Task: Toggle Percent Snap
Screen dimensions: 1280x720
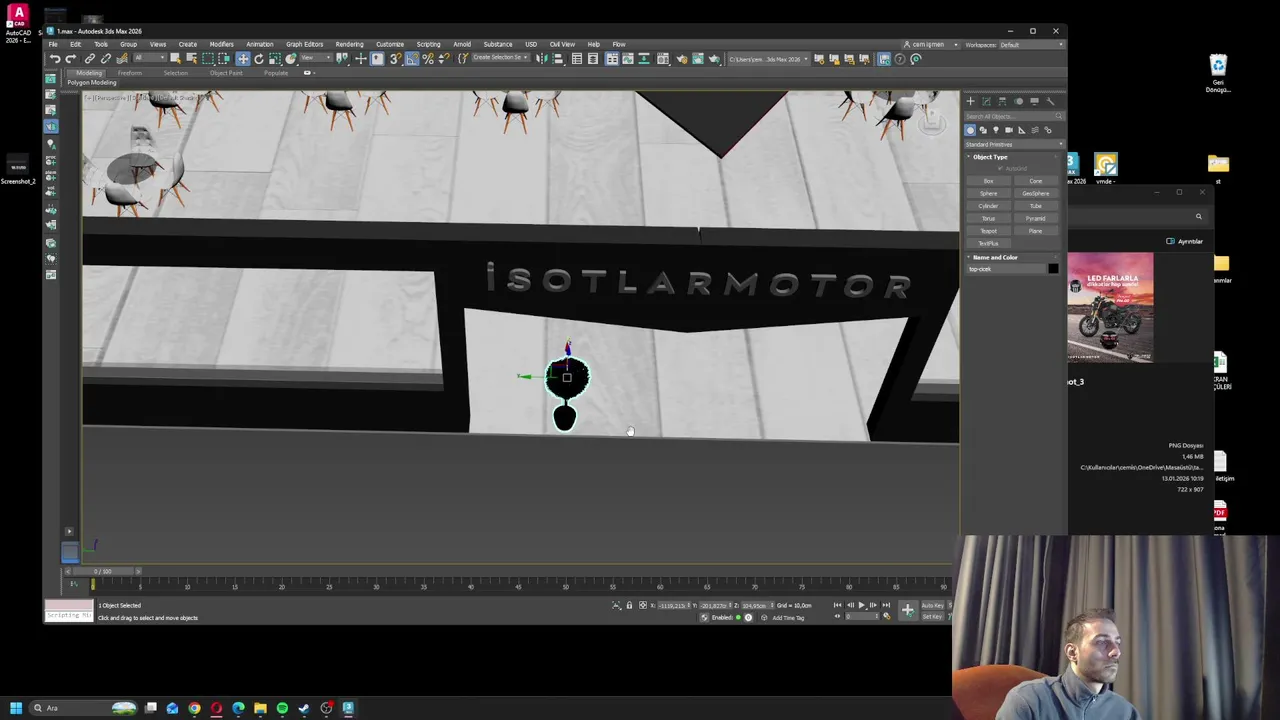Action: [428, 58]
